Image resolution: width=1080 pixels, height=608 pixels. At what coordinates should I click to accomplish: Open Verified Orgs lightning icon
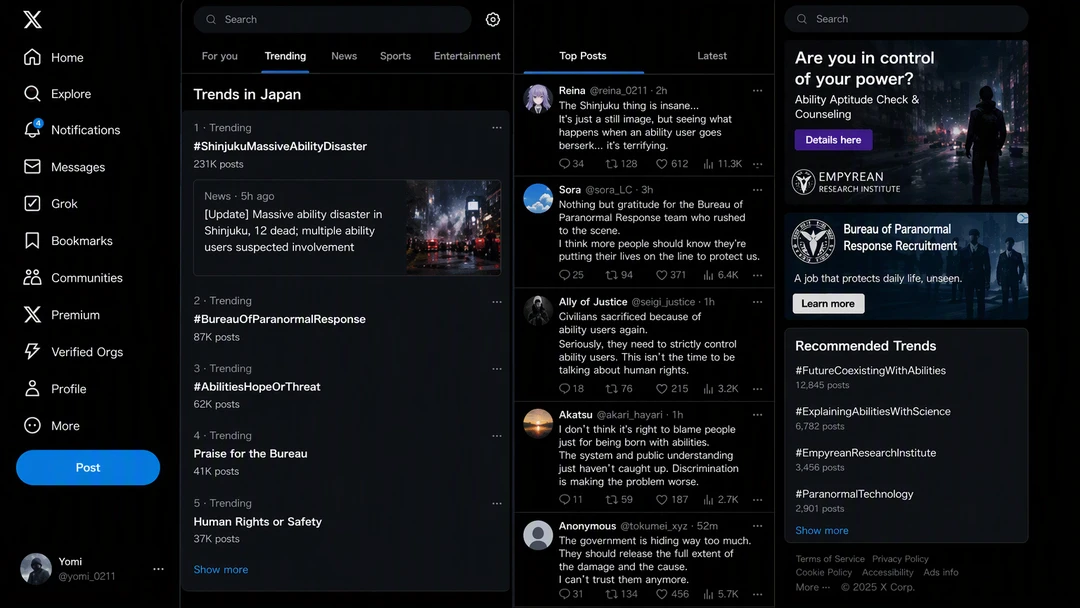pyautogui.click(x=32, y=351)
